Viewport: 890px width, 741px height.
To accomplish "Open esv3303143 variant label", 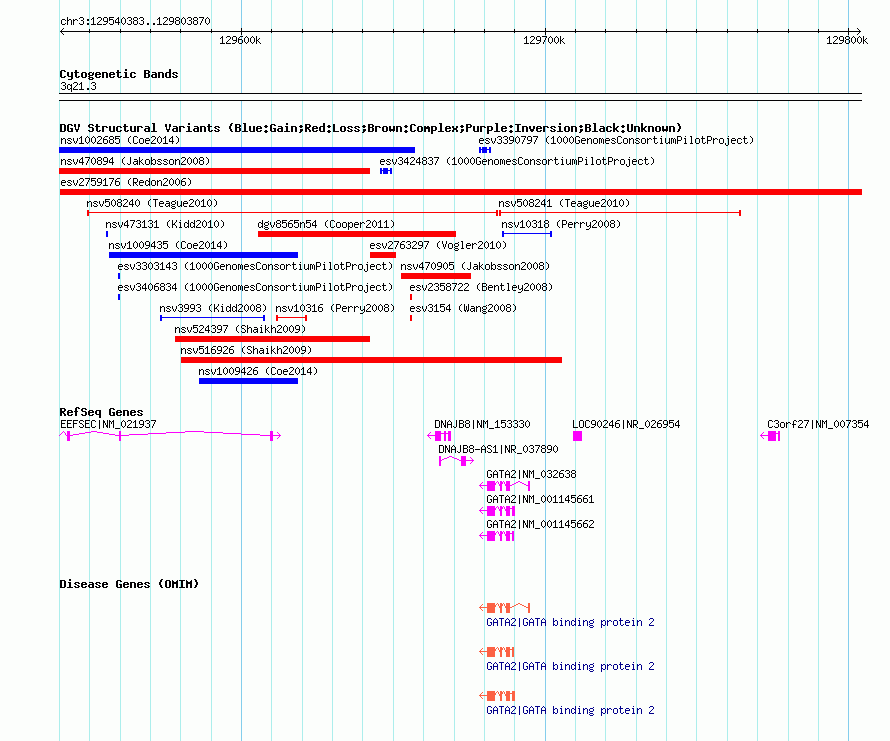I will click(255, 266).
